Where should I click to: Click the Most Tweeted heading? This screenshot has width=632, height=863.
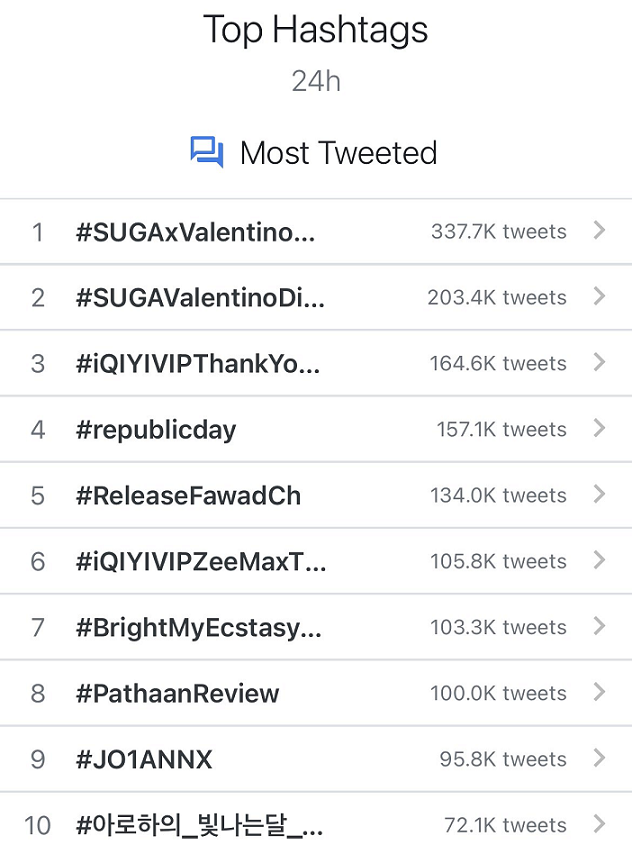339,153
